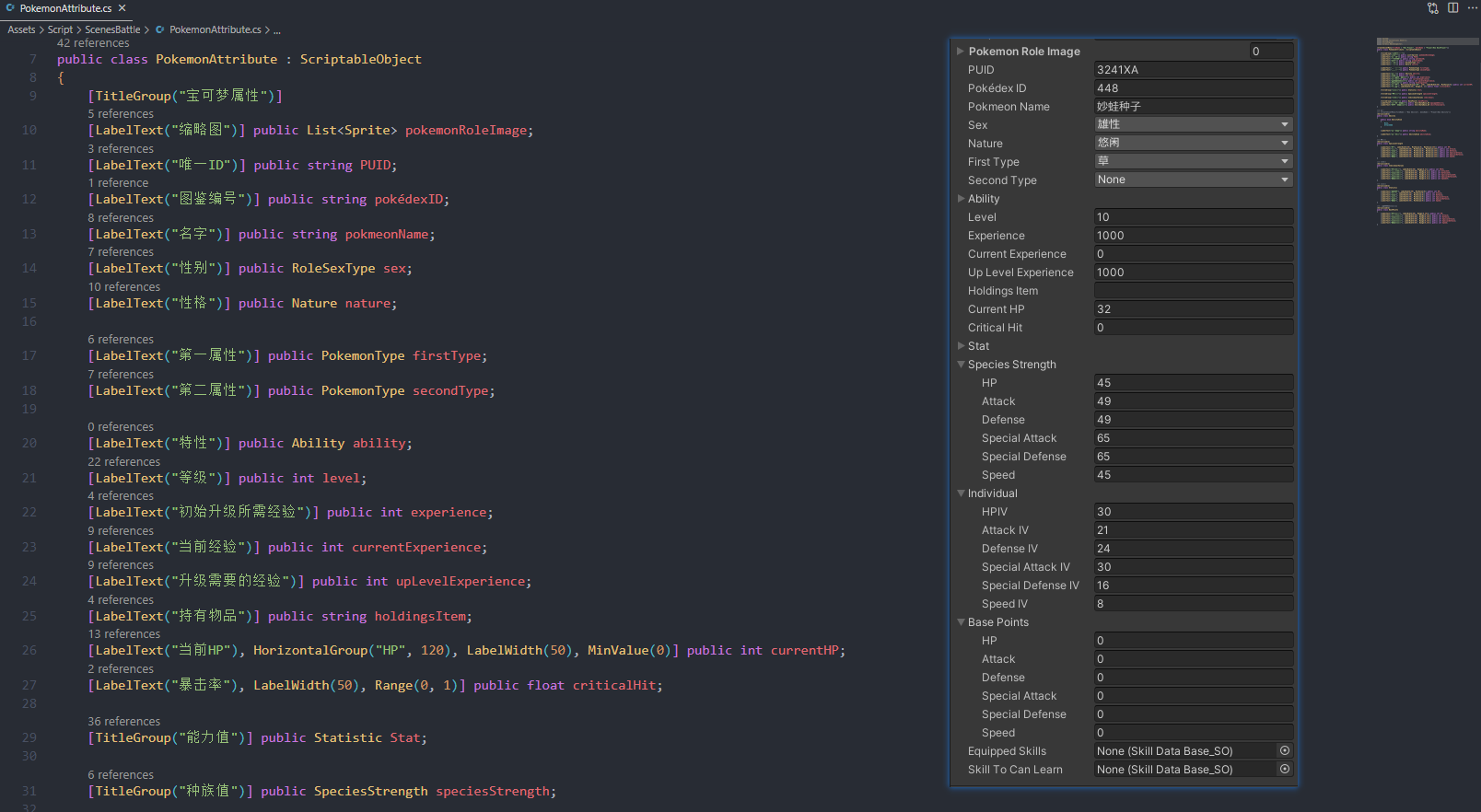
Task: Collapse the Species Strength foldout
Action: 961,365
